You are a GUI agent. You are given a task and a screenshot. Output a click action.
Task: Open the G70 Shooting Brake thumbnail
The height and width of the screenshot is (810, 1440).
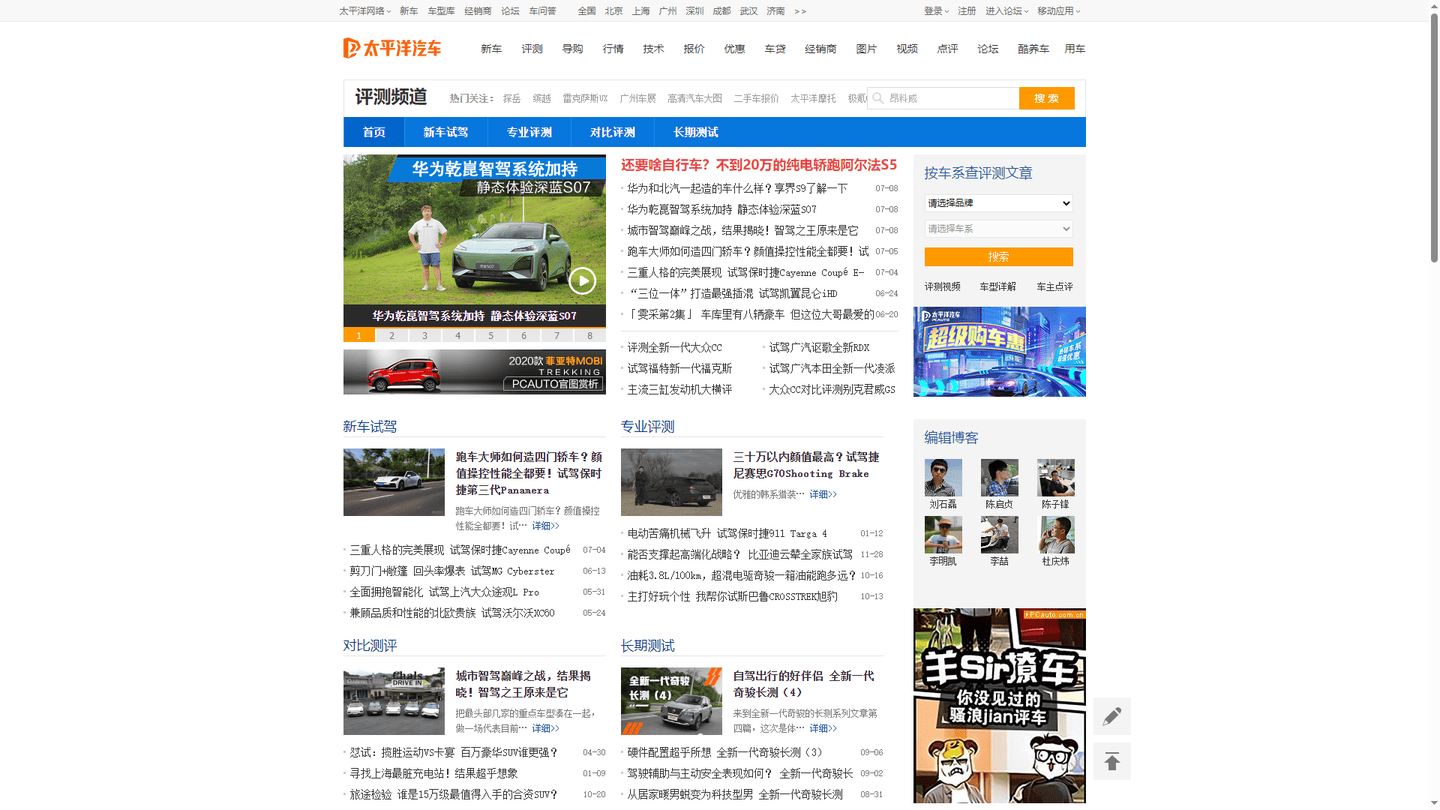point(671,482)
